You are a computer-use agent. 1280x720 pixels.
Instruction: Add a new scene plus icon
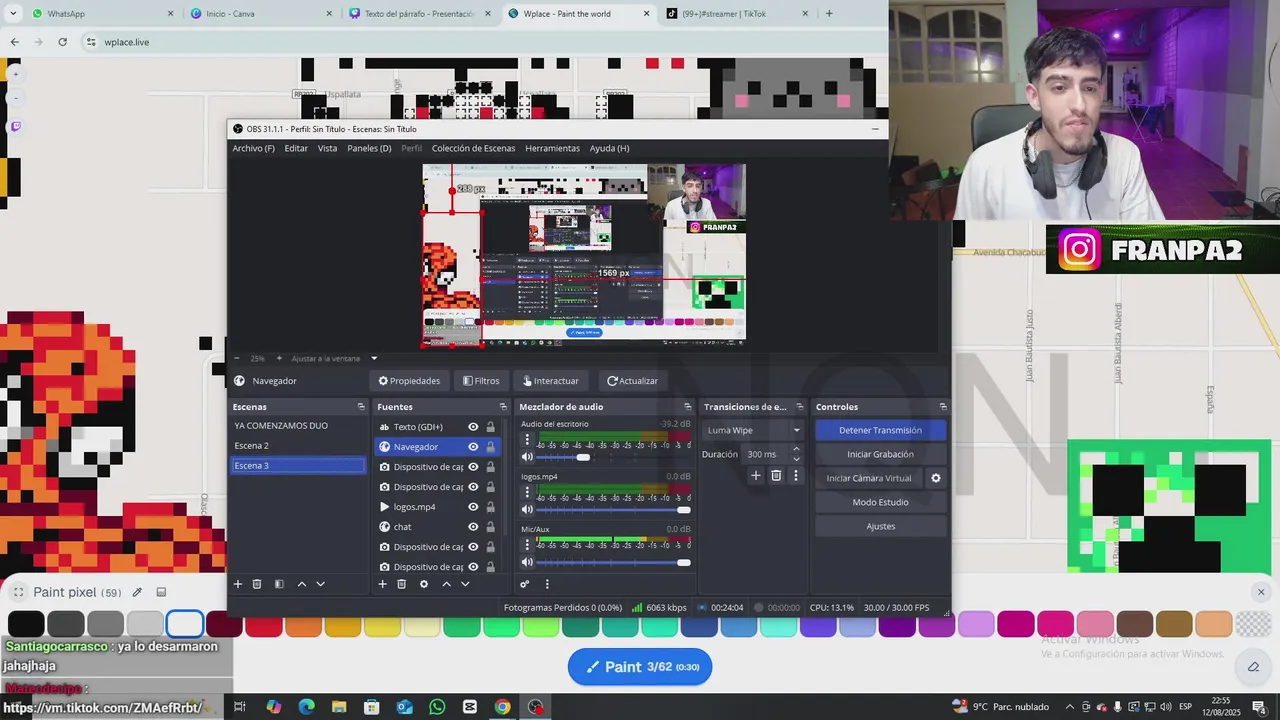coord(238,584)
